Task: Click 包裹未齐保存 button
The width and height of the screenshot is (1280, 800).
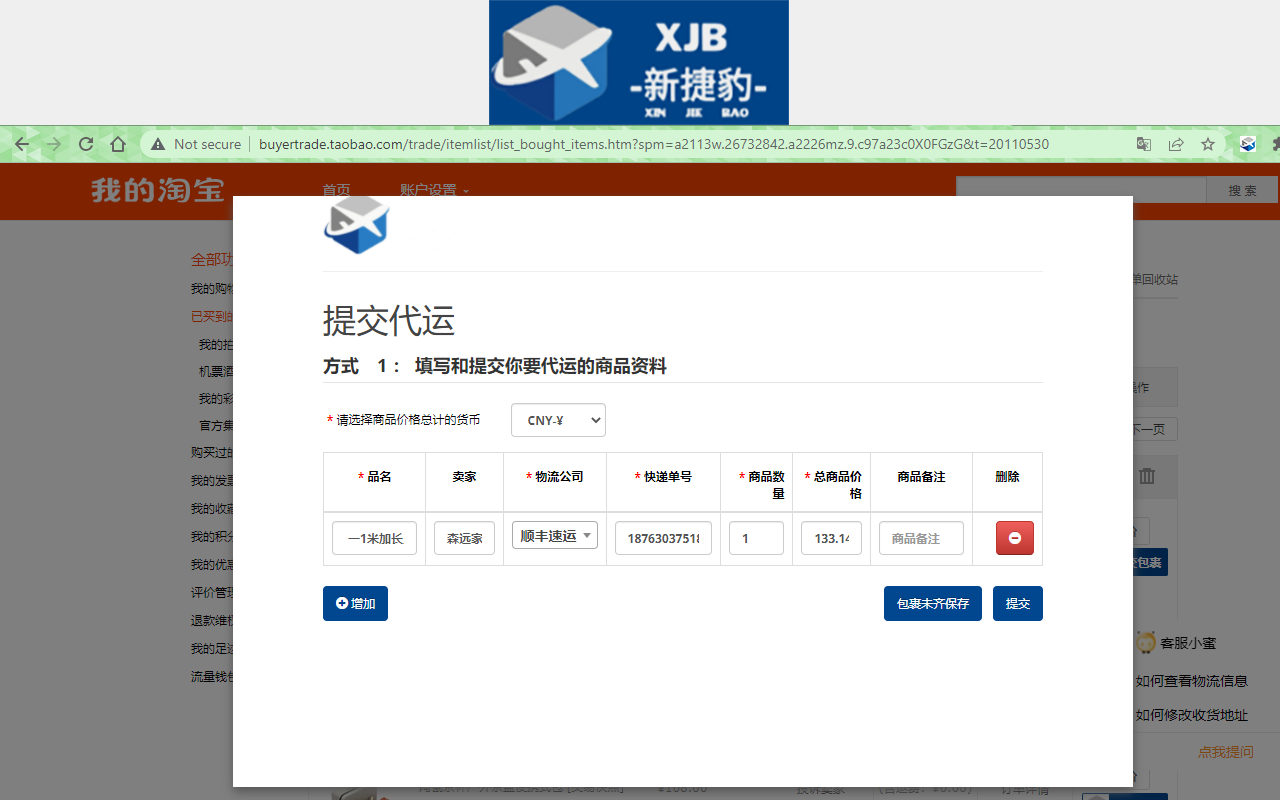Action: 933,604
